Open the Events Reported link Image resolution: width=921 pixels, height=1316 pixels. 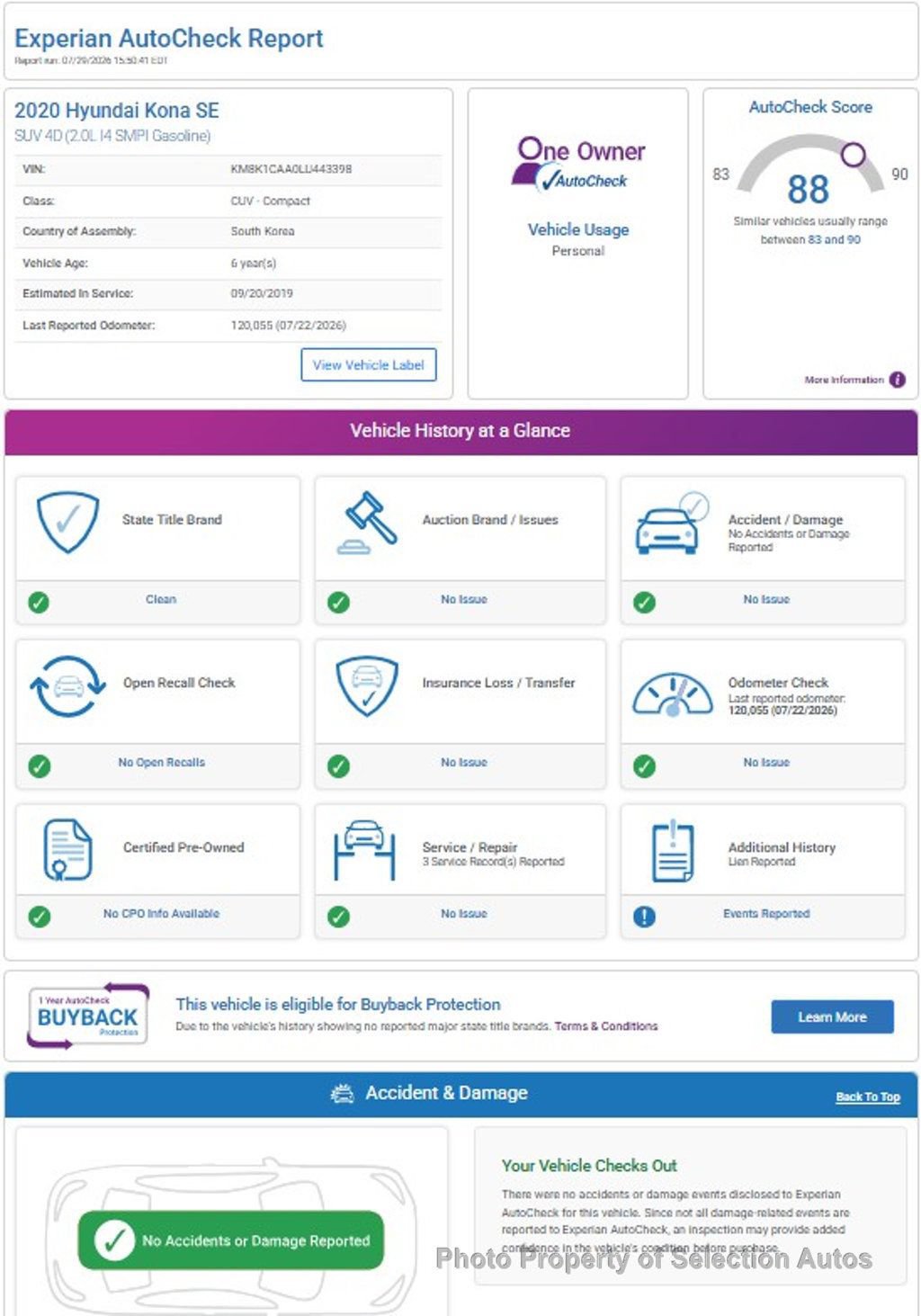[x=766, y=914]
